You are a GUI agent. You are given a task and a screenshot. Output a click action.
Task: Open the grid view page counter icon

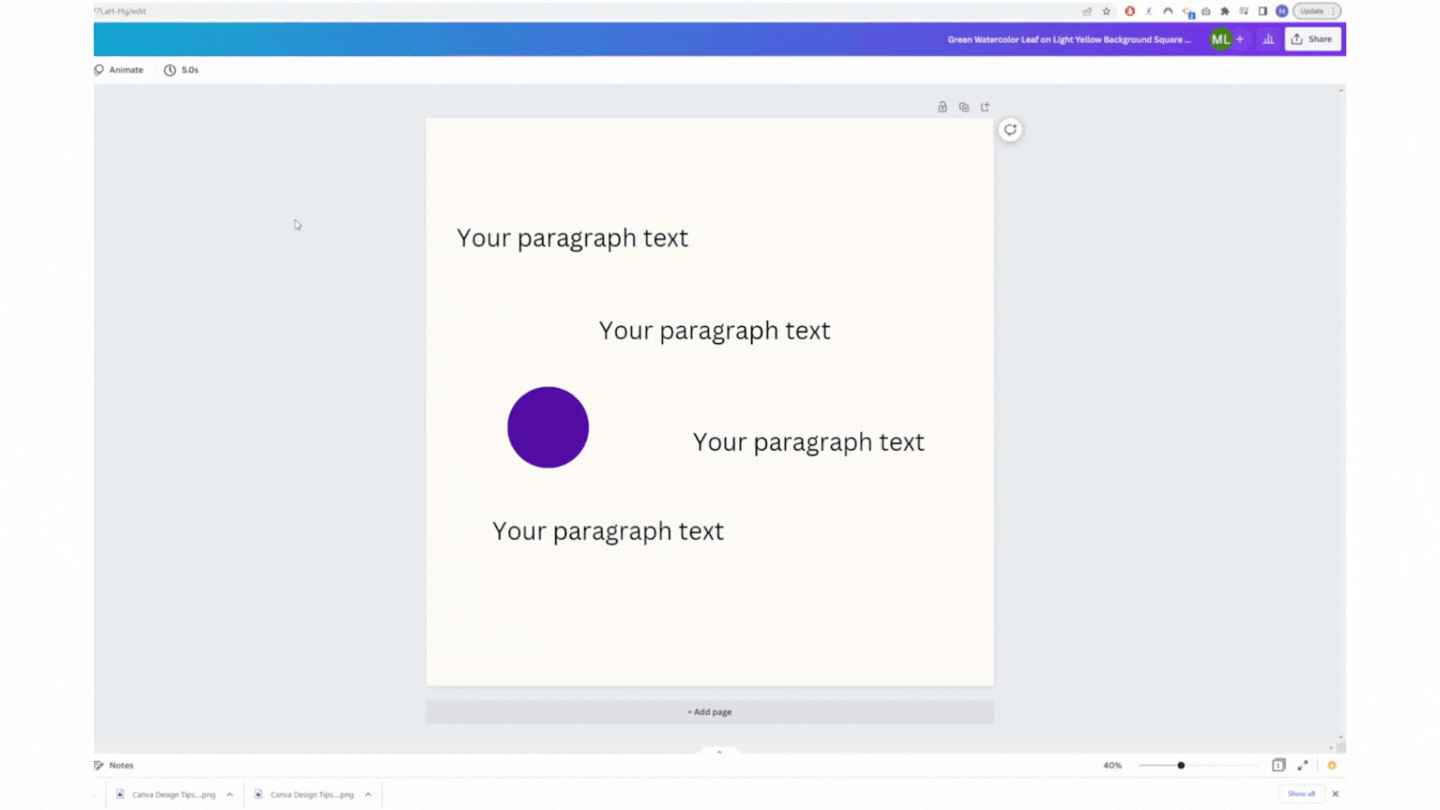tap(1278, 765)
